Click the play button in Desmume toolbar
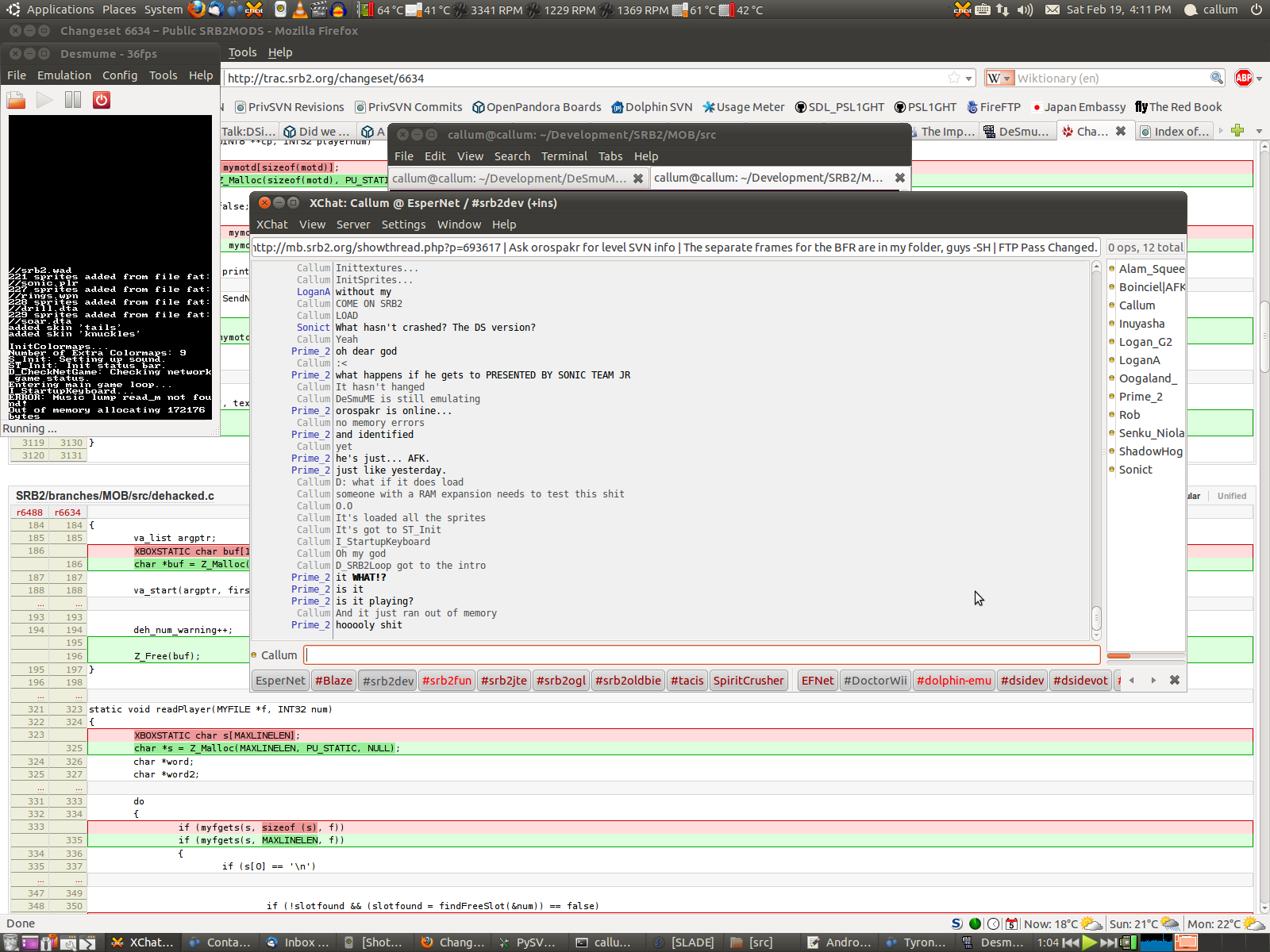The image size is (1270, 952). (x=44, y=100)
